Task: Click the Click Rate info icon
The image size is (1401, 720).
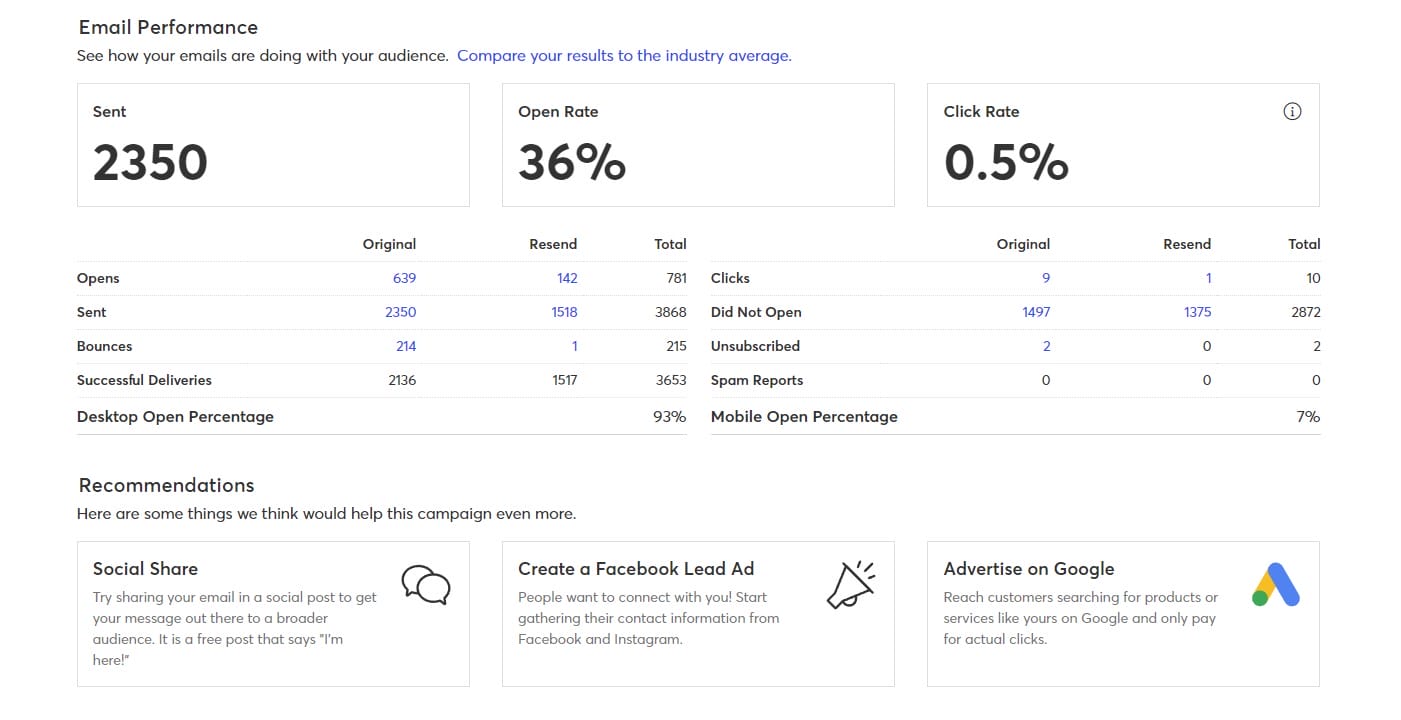Action: pos(1292,111)
